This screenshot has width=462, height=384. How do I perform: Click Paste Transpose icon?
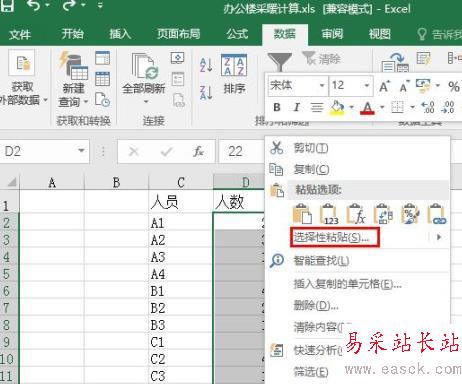[x=383, y=214]
